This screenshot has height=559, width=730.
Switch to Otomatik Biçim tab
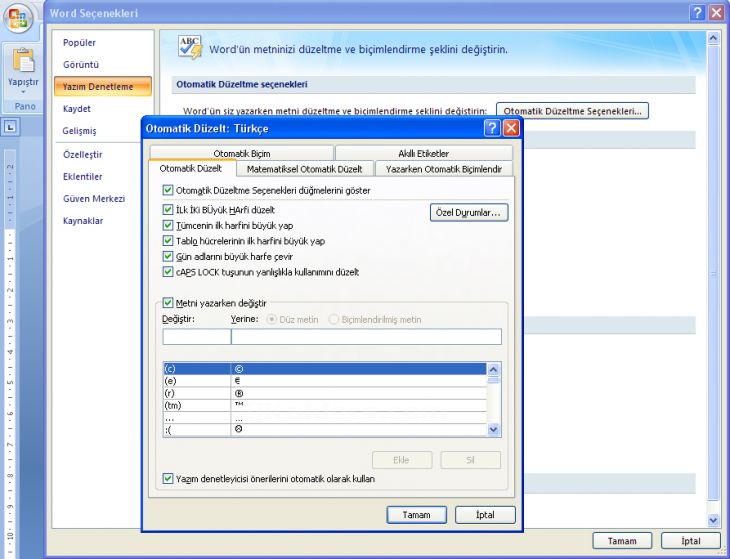coord(242,153)
